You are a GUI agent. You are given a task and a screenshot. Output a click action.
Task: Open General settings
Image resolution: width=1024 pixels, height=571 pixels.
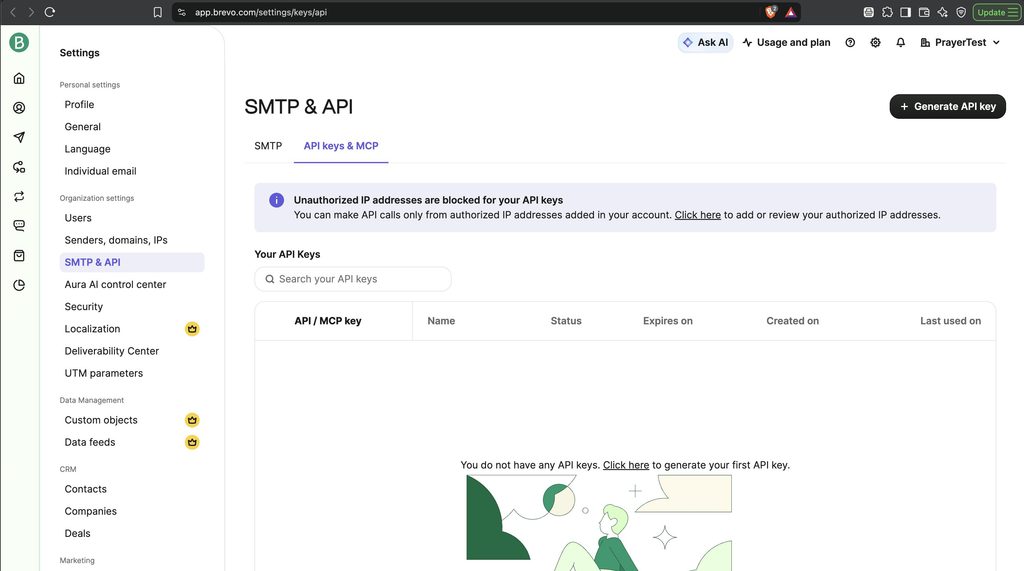[x=82, y=127]
